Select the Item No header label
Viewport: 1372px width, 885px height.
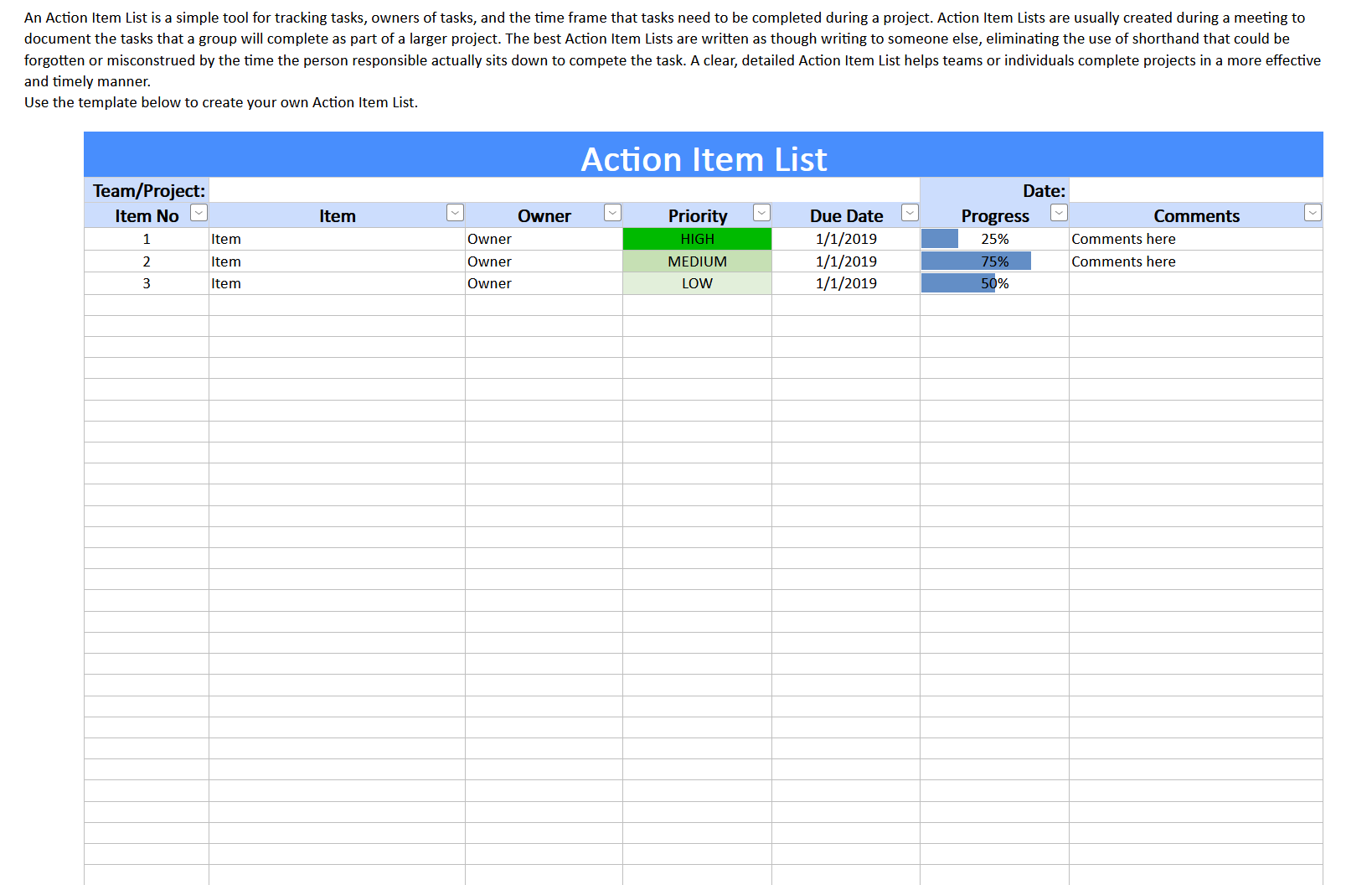click(147, 215)
